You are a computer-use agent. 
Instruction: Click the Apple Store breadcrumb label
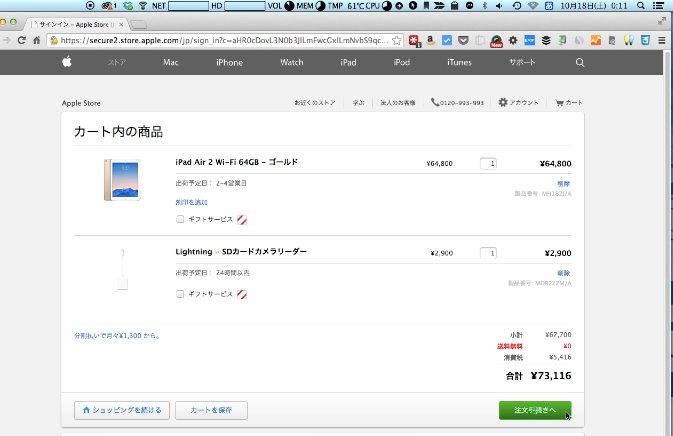point(81,103)
